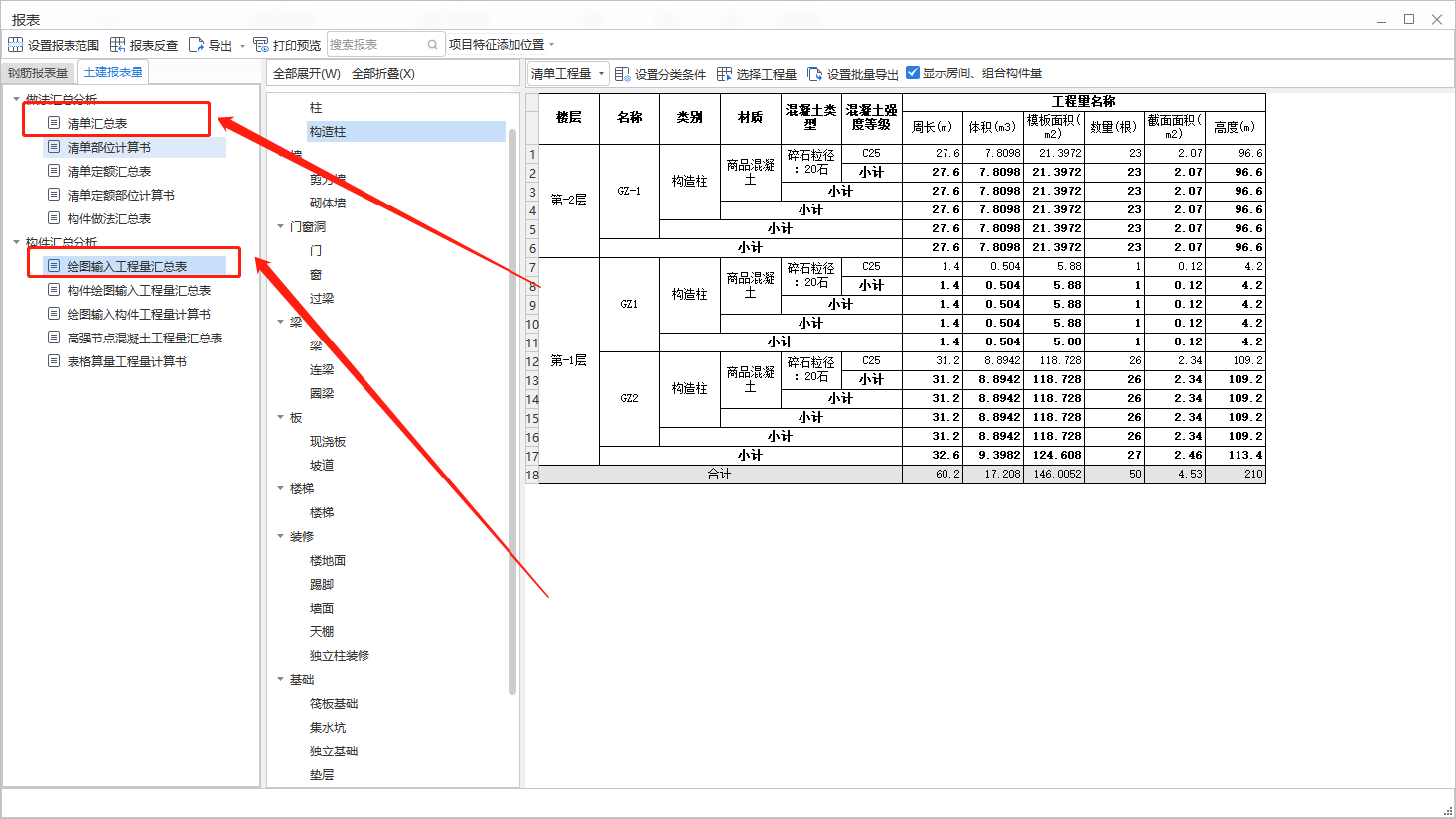
Task: Select the 集水坑 component
Action: pos(328,728)
